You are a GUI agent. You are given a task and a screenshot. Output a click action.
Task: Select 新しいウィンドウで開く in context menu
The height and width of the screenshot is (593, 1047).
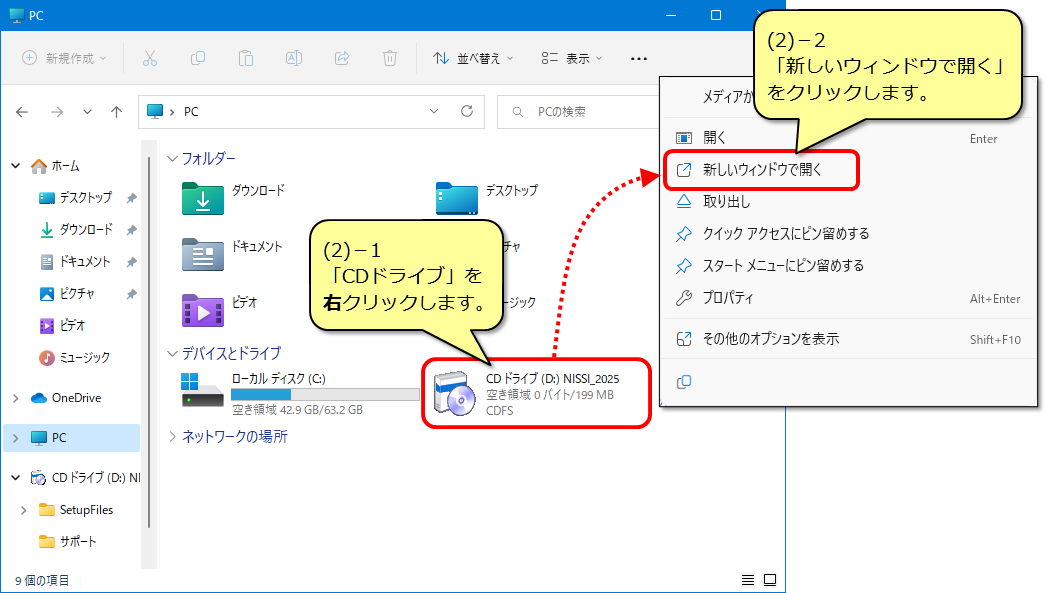(x=761, y=170)
